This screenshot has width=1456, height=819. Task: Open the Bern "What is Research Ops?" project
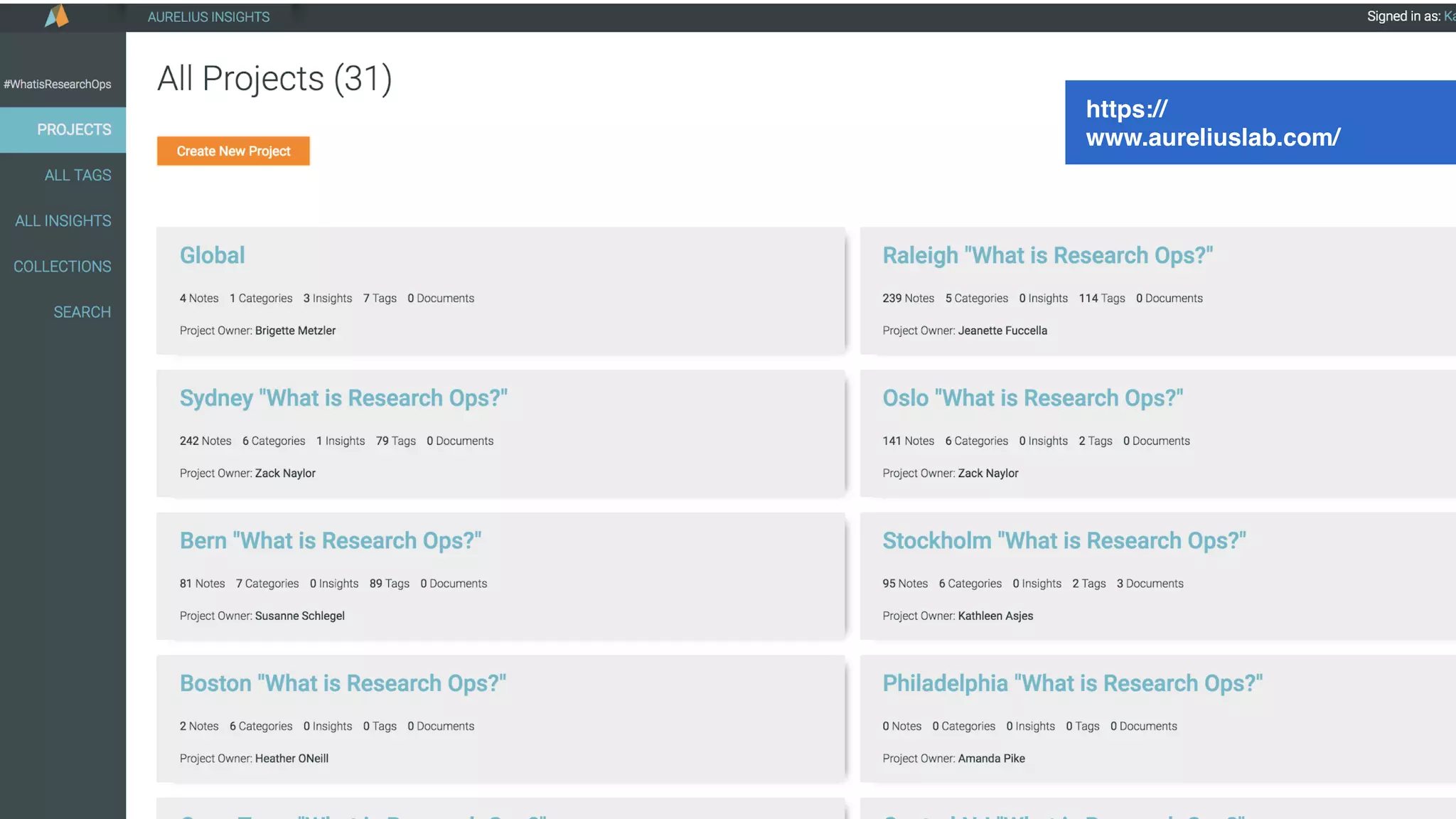coord(330,540)
